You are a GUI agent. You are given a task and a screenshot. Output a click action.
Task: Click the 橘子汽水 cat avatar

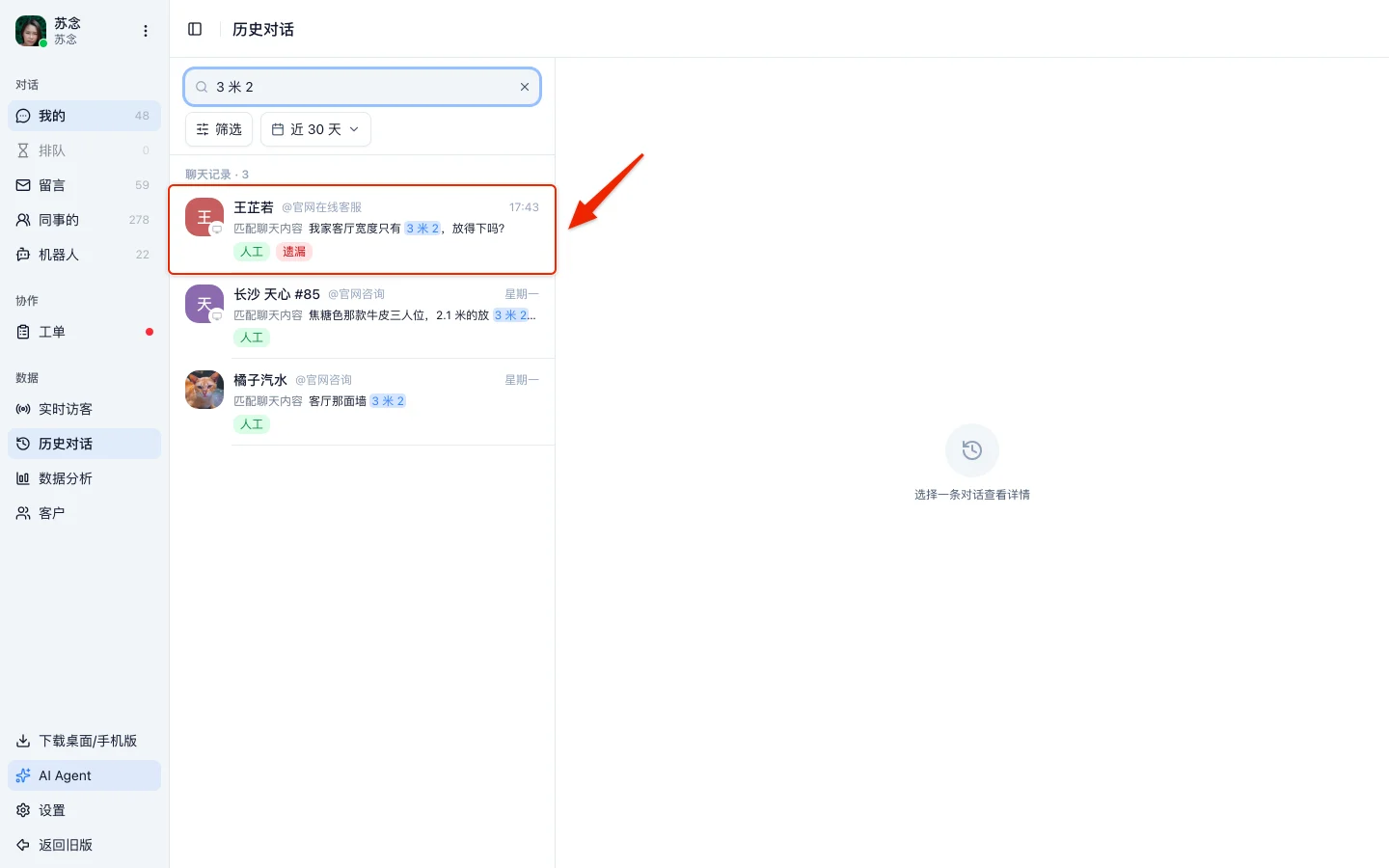pyautogui.click(x=204, y=390)
